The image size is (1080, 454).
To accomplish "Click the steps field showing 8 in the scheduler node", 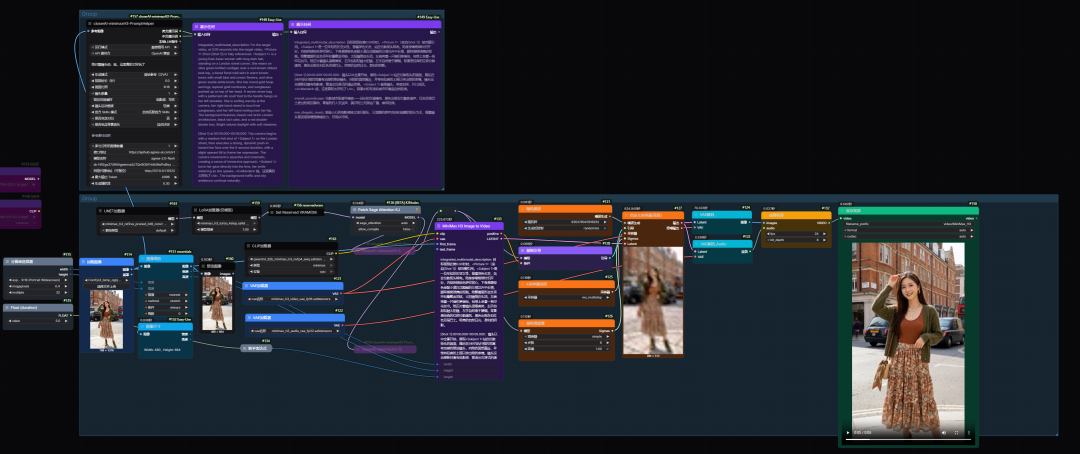I will tap(566, 342).
